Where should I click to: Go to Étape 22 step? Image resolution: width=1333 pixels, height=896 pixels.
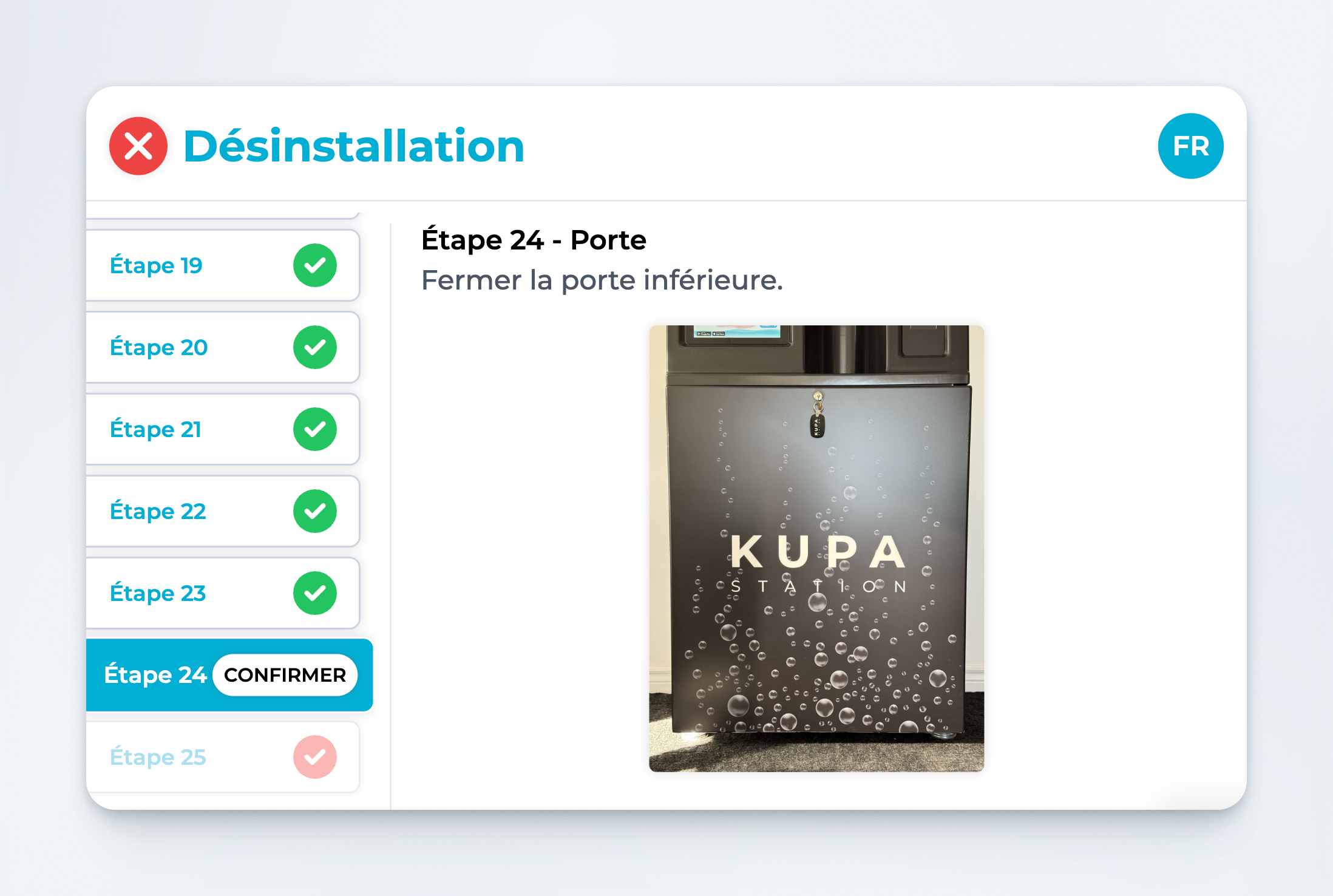coord(158,511)
